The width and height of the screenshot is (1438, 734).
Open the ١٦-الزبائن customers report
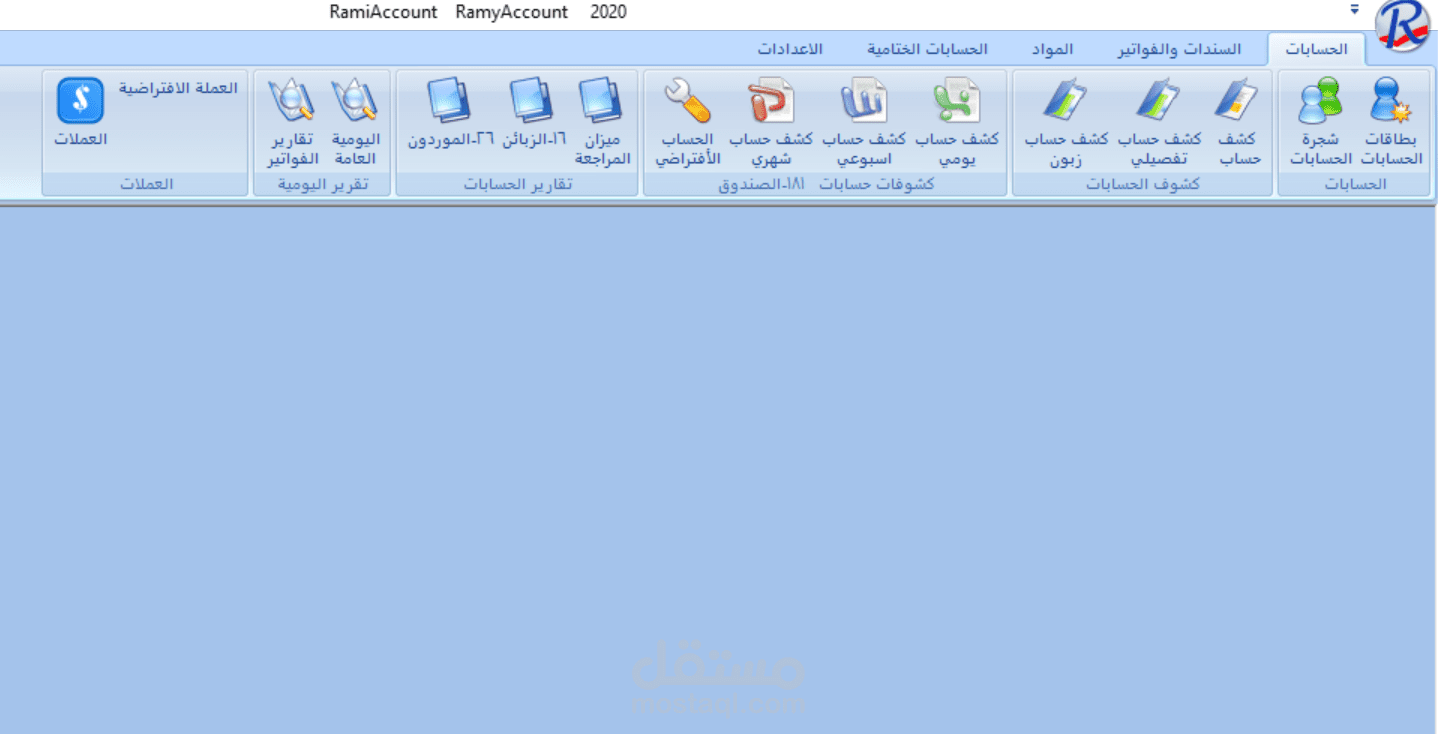click(533, 113)
